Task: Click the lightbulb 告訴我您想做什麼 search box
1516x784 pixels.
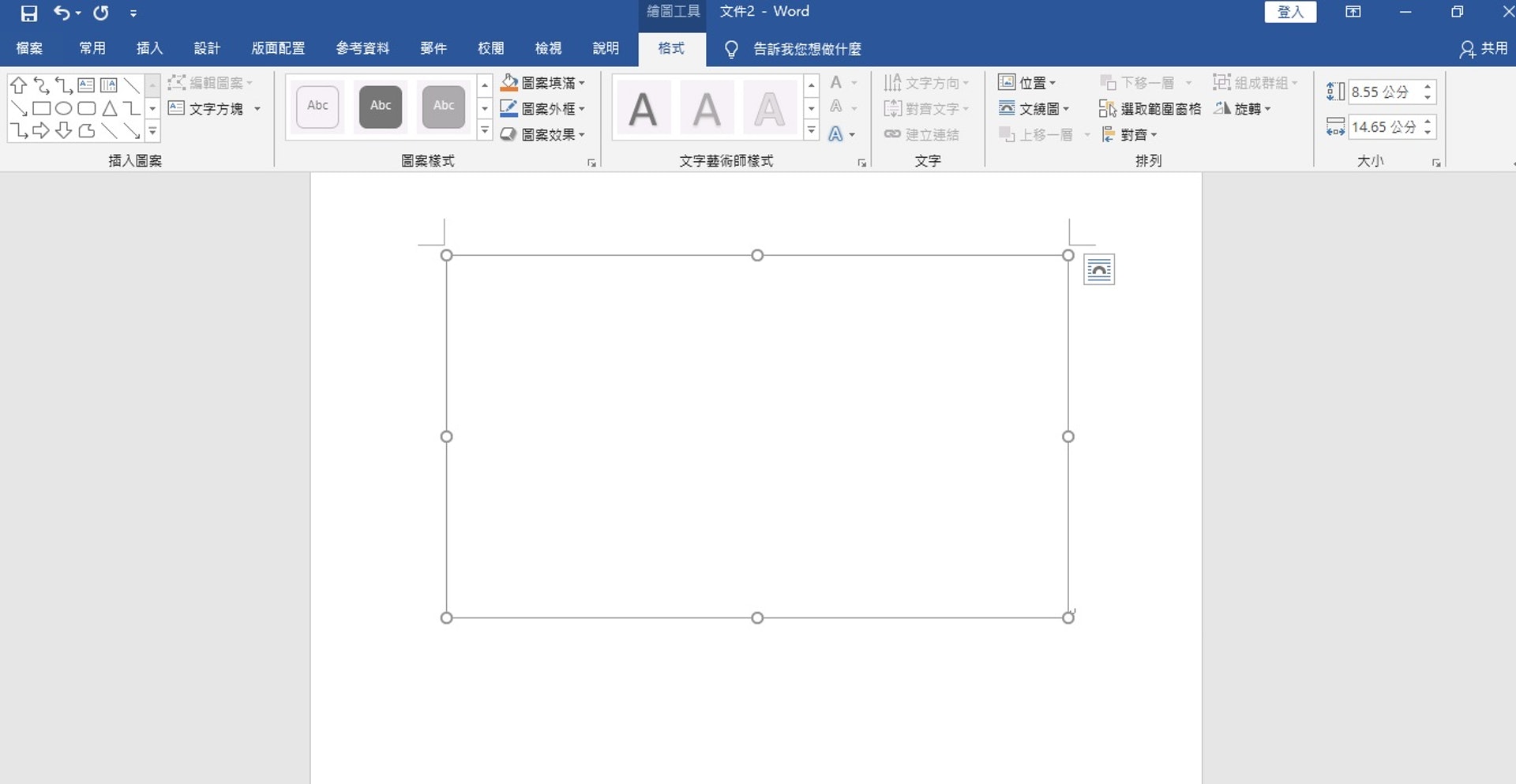Action: pyautogui.click(x=805, y=49)
